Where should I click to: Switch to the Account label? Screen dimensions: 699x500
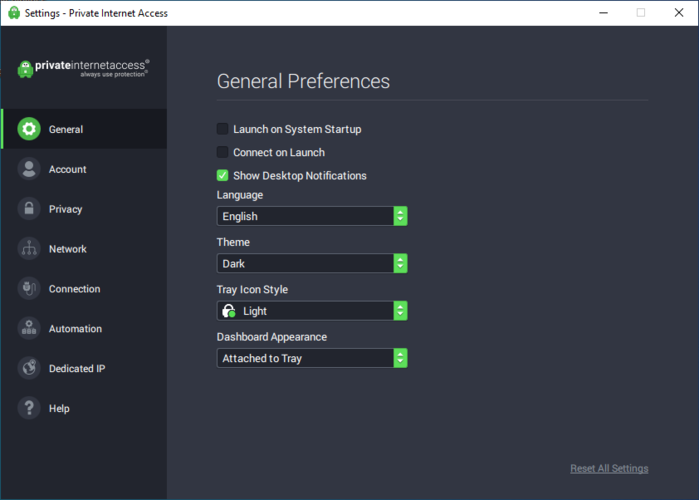67,169
